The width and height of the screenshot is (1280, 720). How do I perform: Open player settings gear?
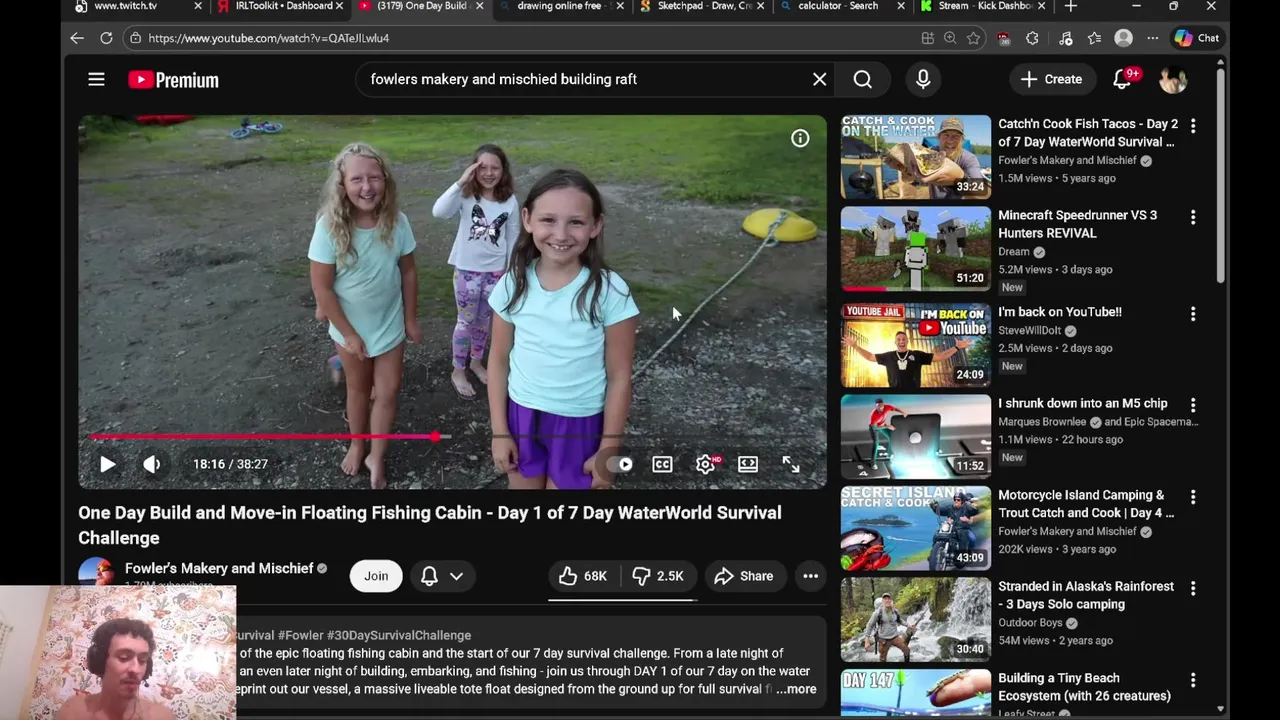[x=706, y=464]
